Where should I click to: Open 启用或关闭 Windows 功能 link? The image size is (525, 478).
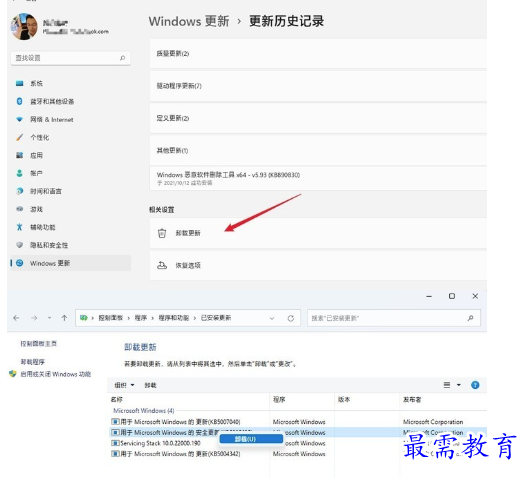coord(56,374)
